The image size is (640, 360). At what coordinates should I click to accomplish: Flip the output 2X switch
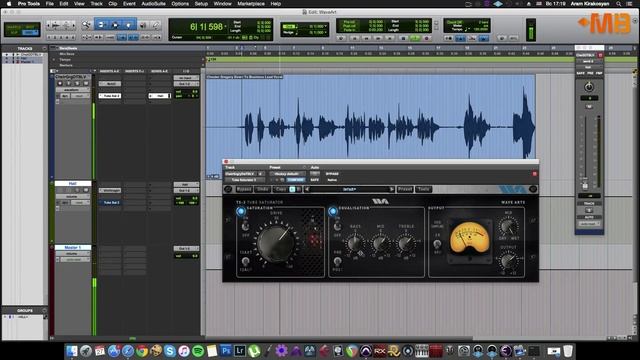click(x=437, y=244)
